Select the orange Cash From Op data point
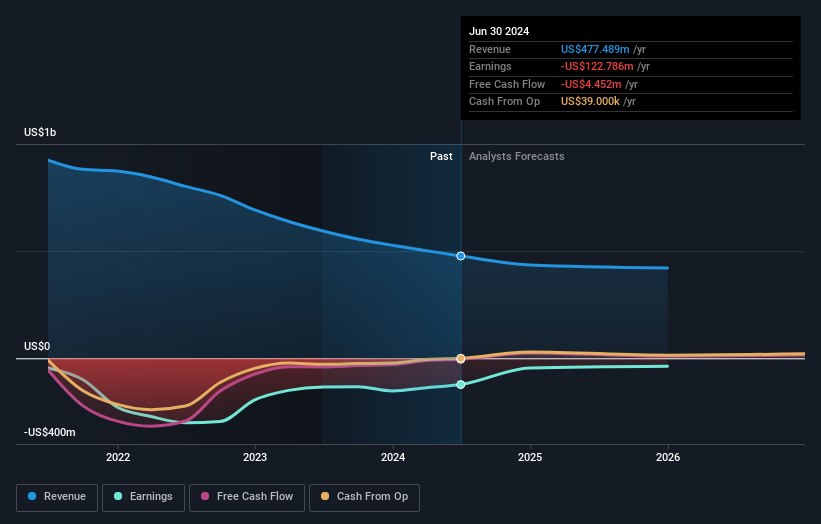 pos(461,359)
